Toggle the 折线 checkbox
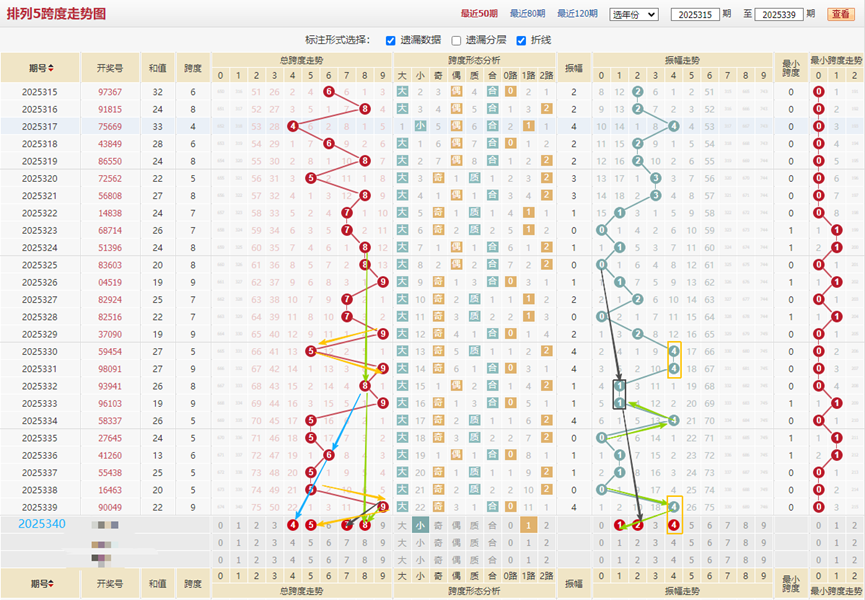This screenshot has width=865, height=600. click(x=521, y=40)
